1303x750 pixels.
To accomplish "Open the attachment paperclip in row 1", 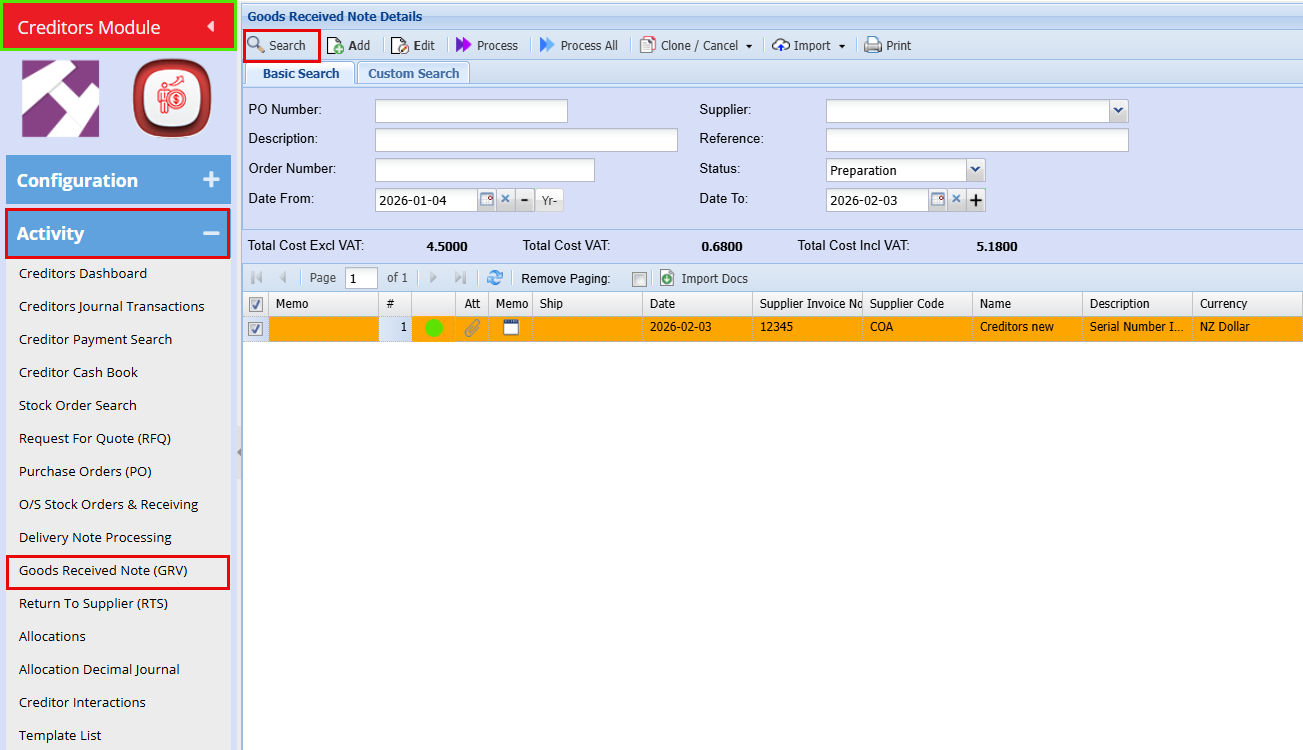I will coord(472,328).
